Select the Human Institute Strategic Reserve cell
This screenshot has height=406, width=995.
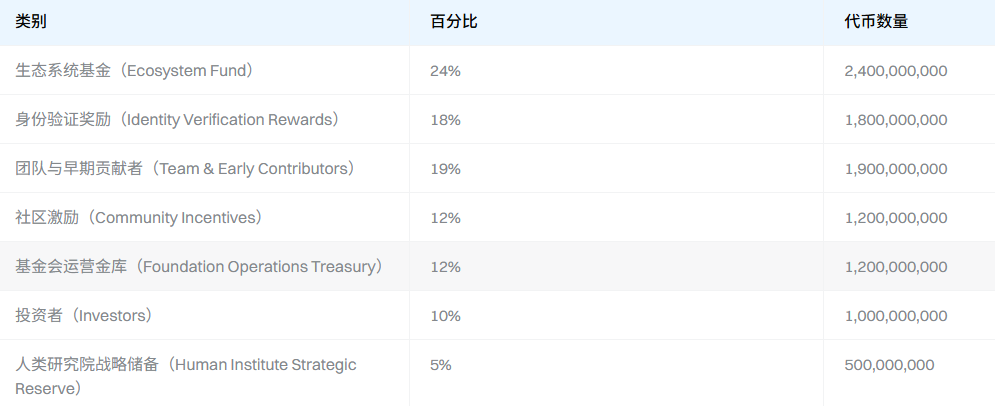[x=185, y=376]
